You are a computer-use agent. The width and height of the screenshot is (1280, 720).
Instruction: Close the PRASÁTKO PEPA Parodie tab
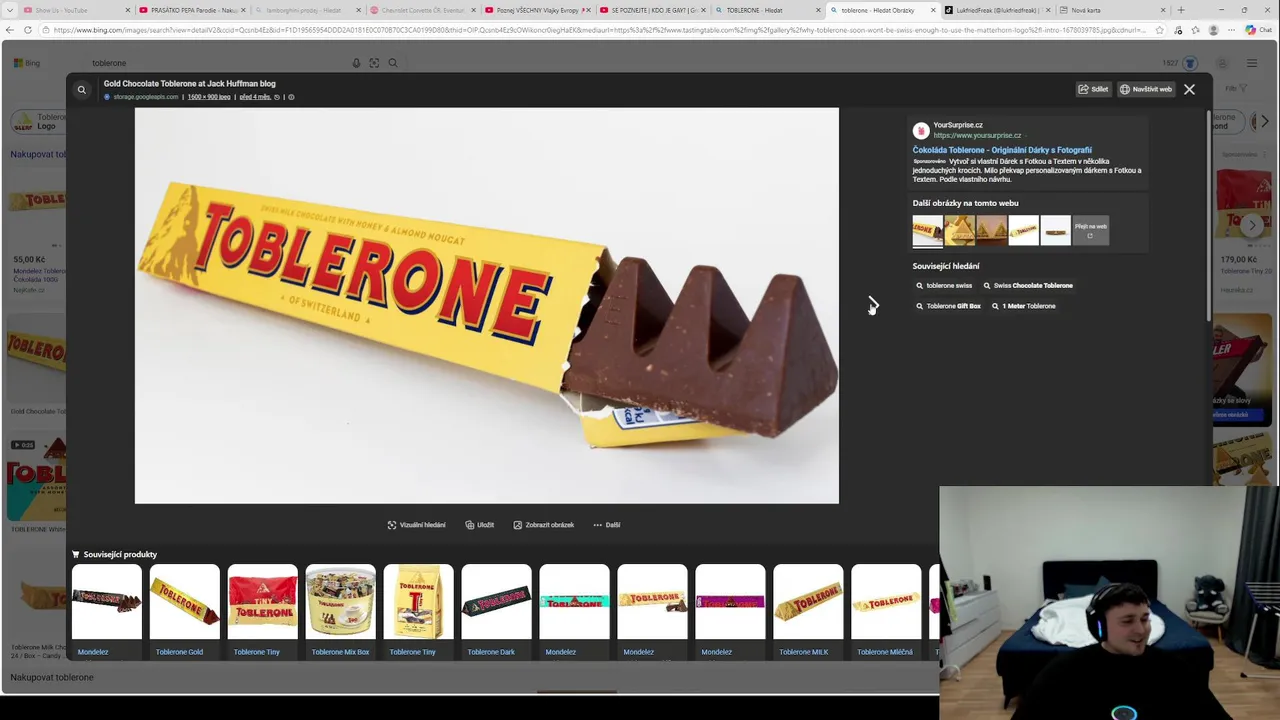243,10
